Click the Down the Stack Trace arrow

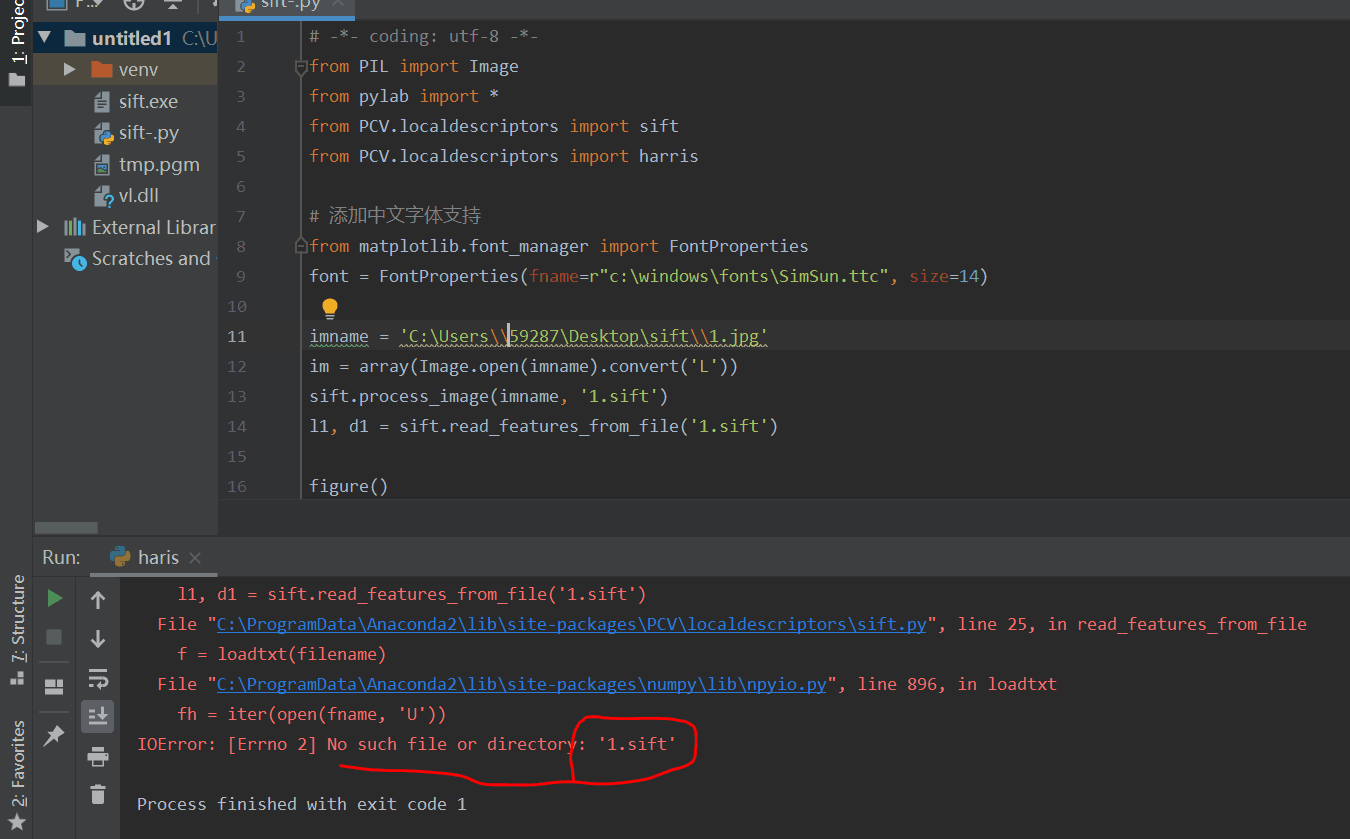tap(98, 639)
